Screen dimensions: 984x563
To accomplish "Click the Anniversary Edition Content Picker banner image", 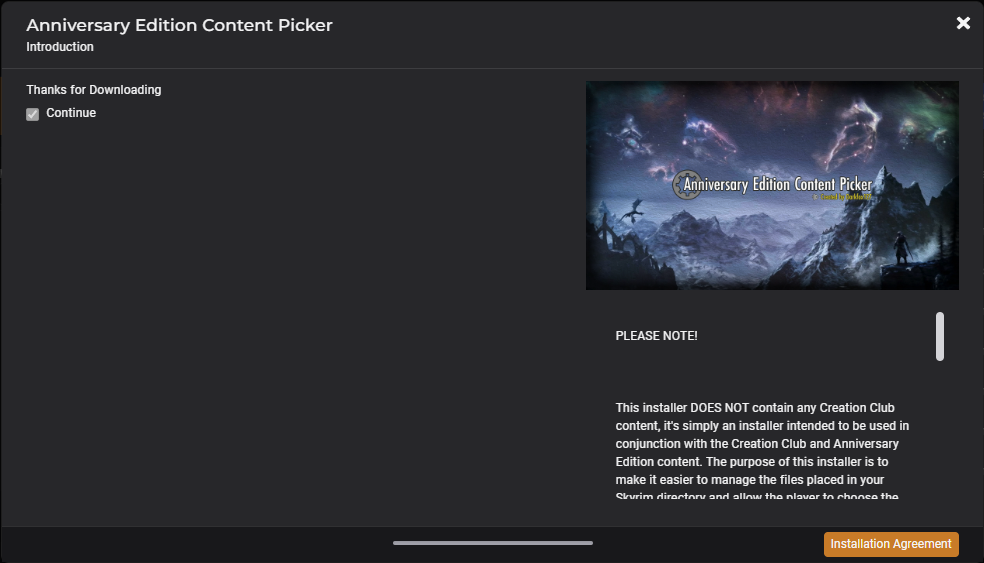I will click(772, 185).
